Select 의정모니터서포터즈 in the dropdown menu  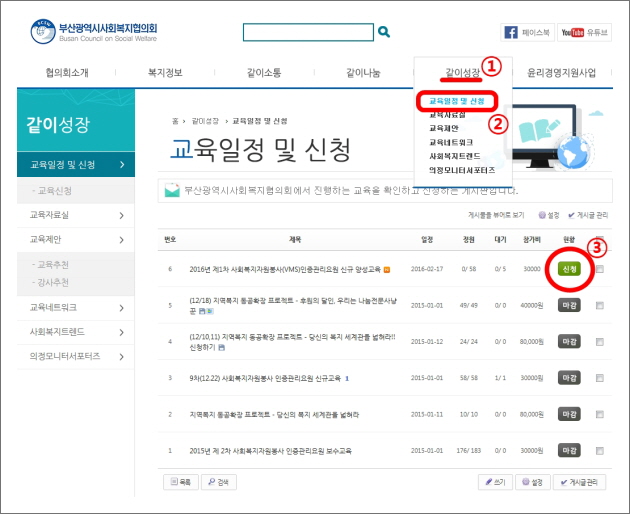pos(462,170)
